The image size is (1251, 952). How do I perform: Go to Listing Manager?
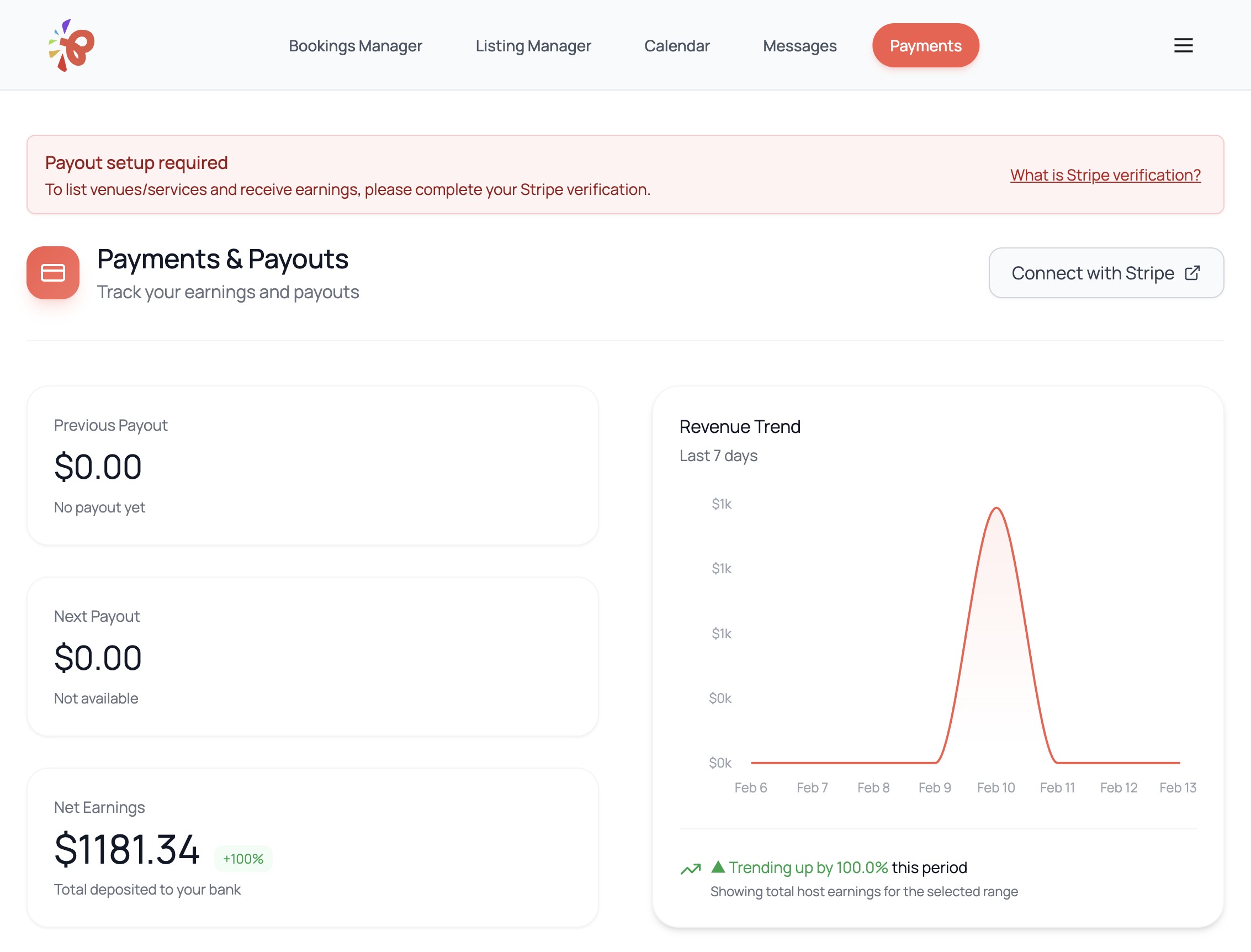(533, 45)
